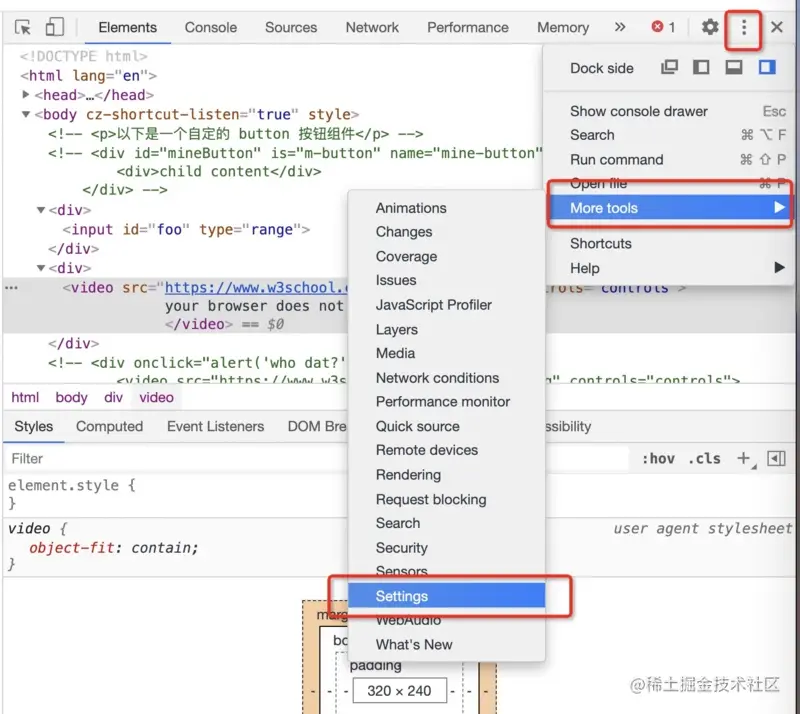Open the Issues tool
Screen dimensions: 800x714
(x=446, y=280)
